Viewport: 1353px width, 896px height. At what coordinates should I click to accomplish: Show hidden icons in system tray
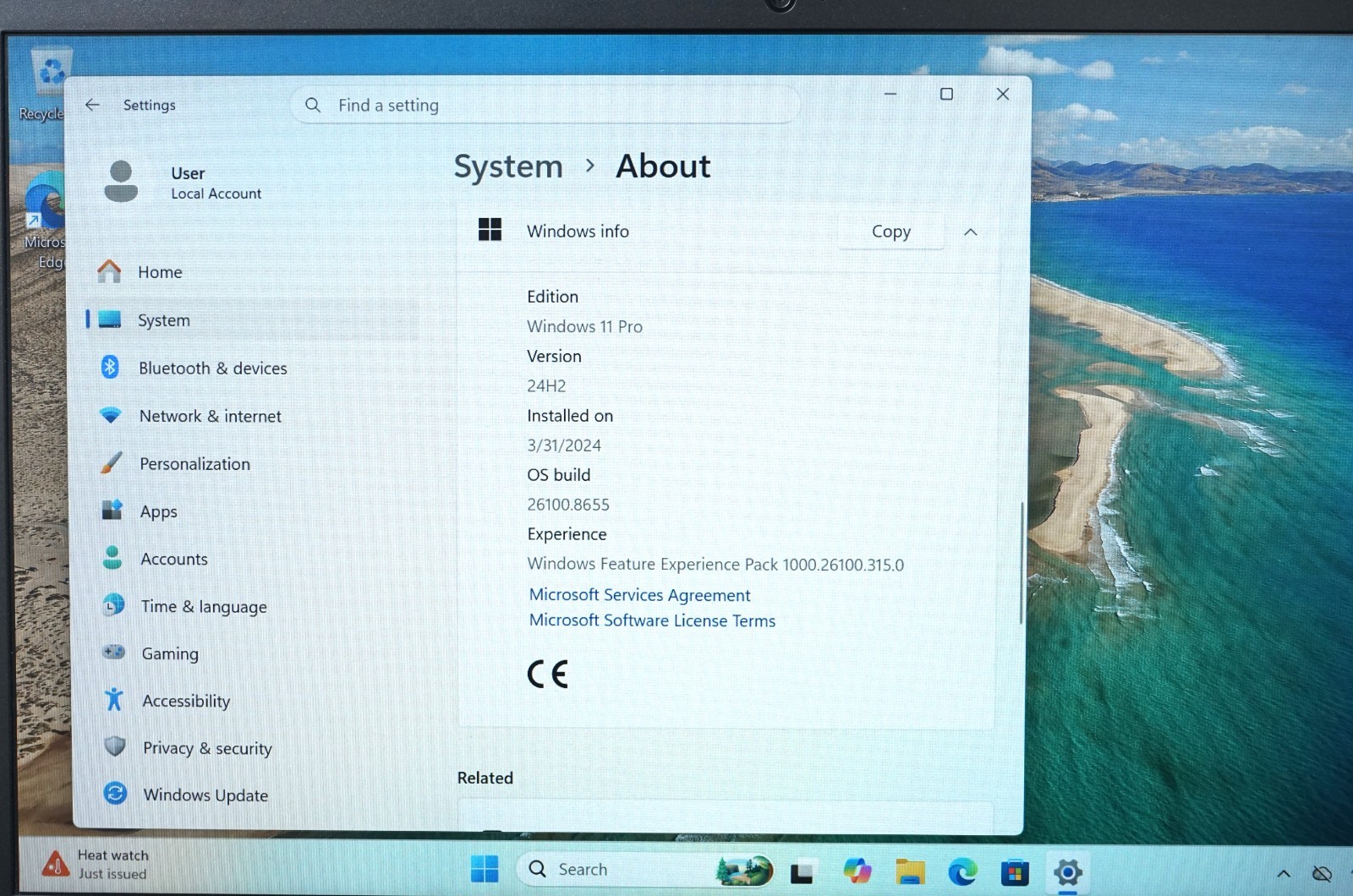click(1283, 874)
